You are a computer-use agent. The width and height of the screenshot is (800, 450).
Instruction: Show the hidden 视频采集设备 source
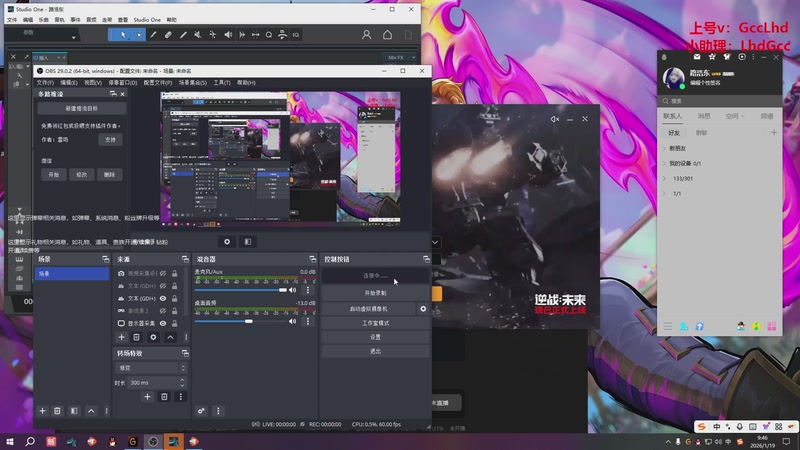(x=163, y=272)
